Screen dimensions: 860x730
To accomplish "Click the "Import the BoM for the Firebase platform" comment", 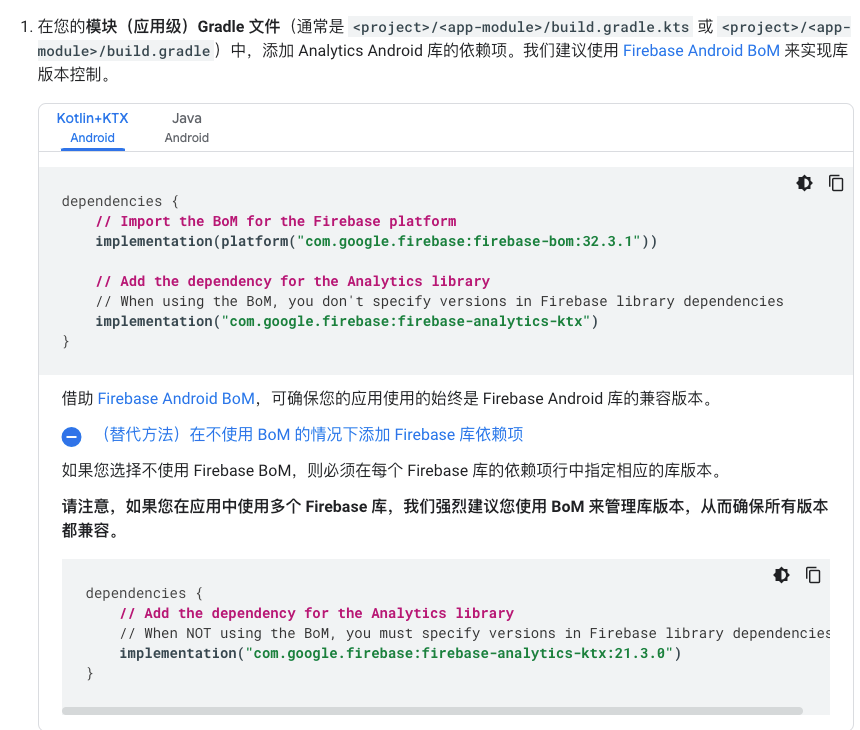I will 276,222.
